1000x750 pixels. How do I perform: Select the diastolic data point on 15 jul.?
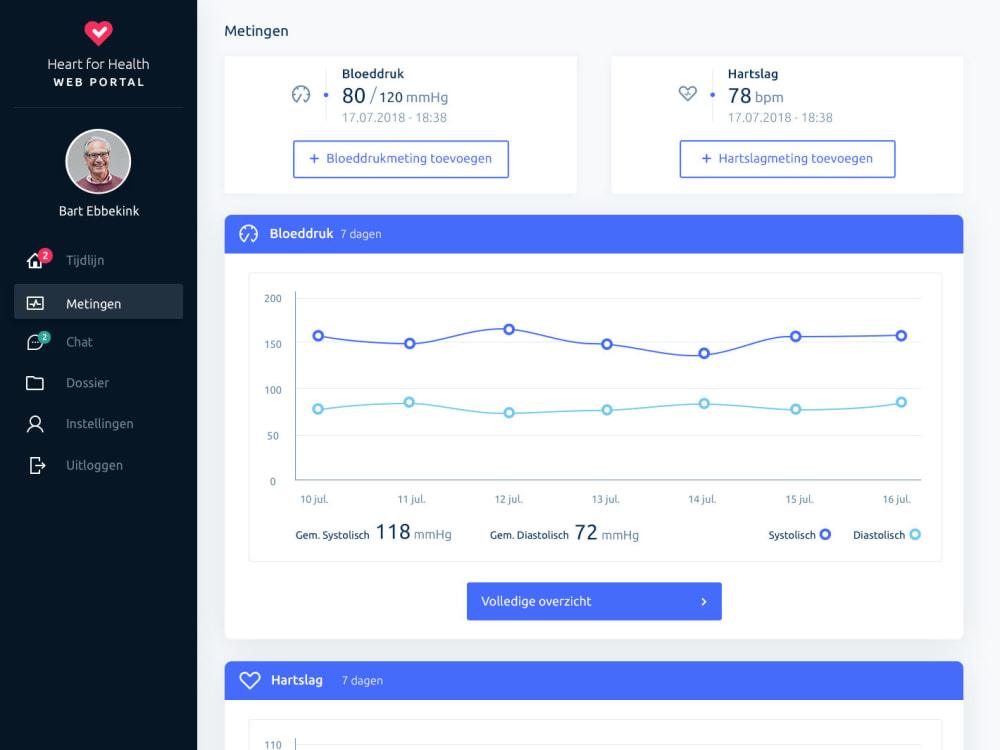[x=796, y=409]
